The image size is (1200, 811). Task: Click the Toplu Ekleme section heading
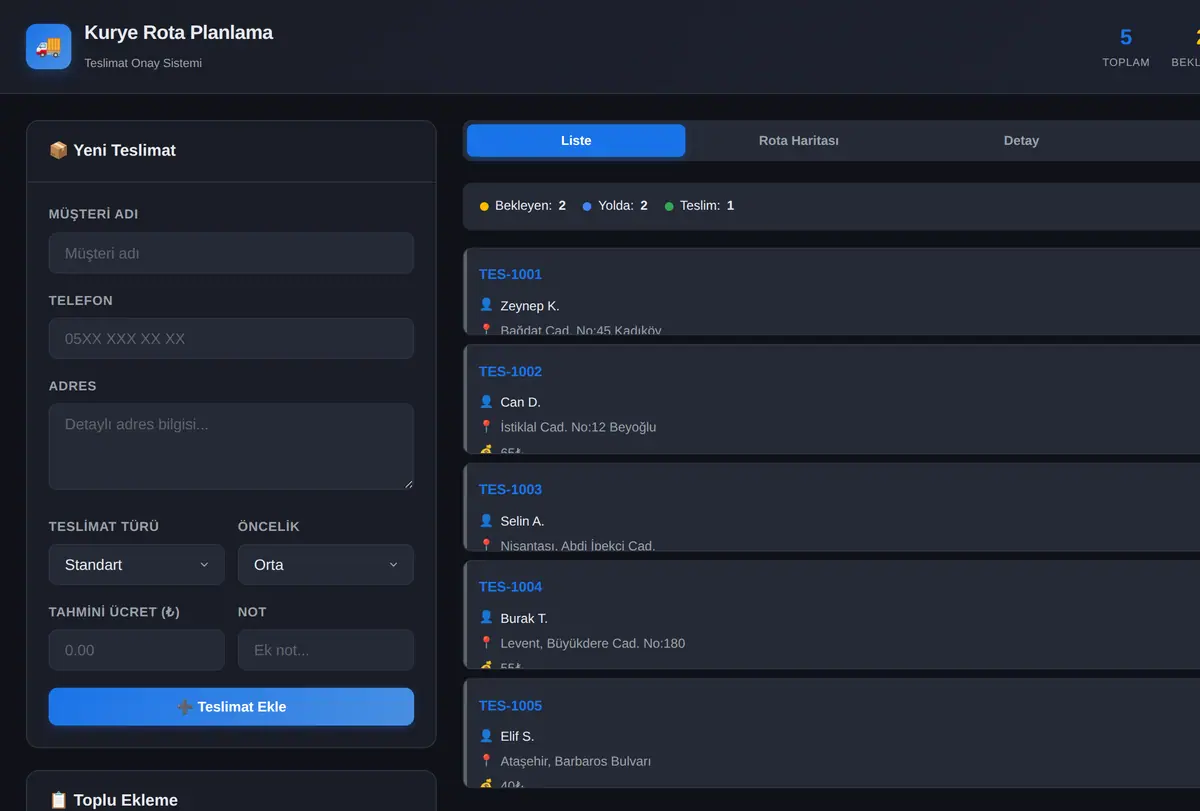pos(125,800)
